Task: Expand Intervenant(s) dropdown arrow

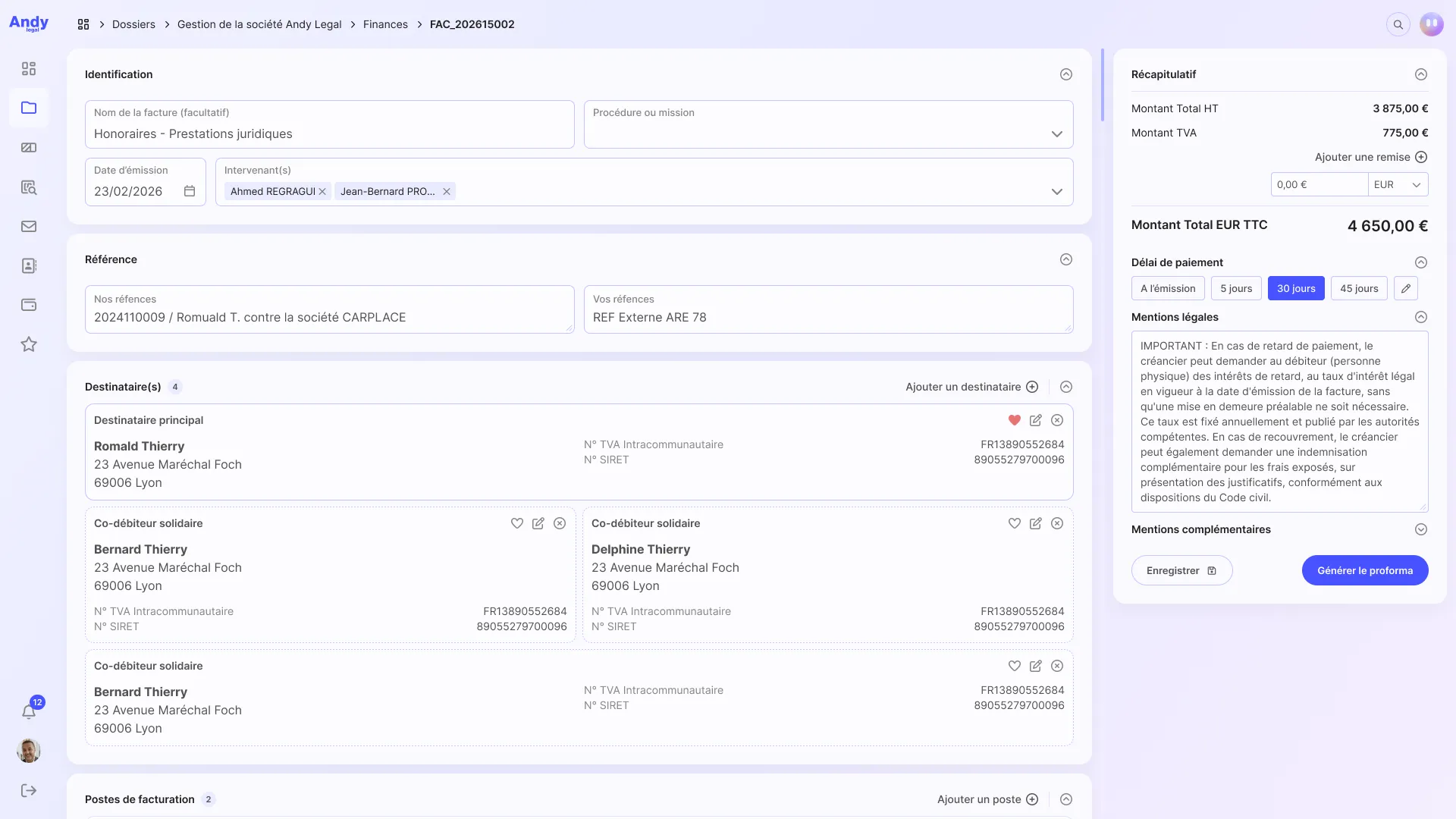Action: pyautogui.click(x=1057, y=192)
